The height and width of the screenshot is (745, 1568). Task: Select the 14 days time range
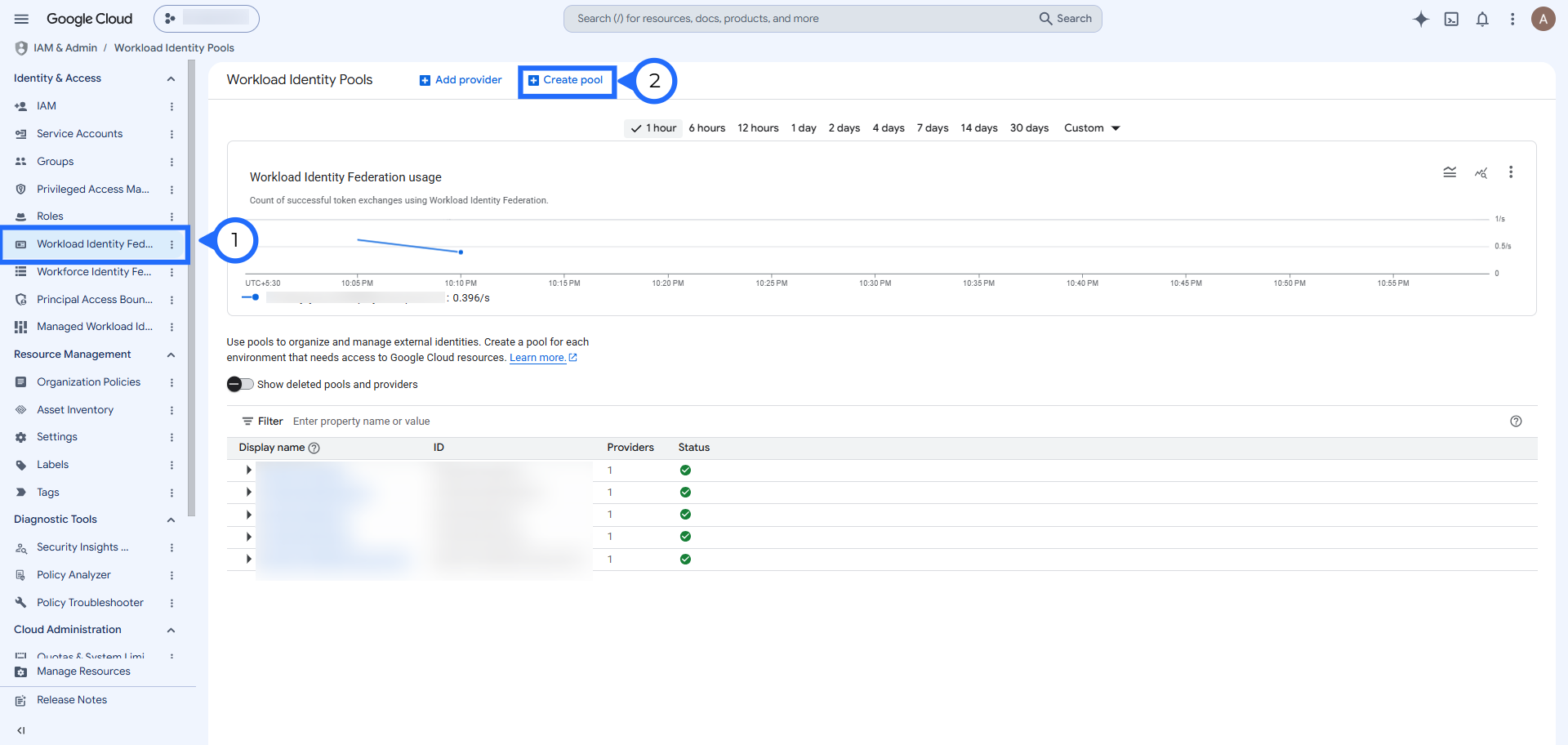[x=979, y=128]
